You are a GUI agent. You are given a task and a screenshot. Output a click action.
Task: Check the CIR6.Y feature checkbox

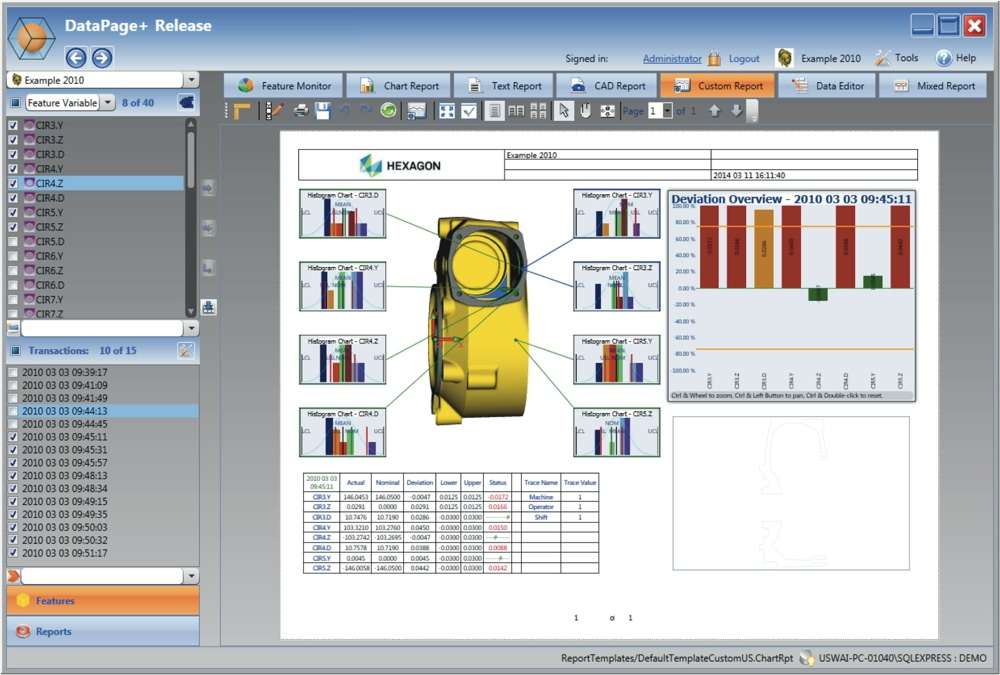[13, 256]
